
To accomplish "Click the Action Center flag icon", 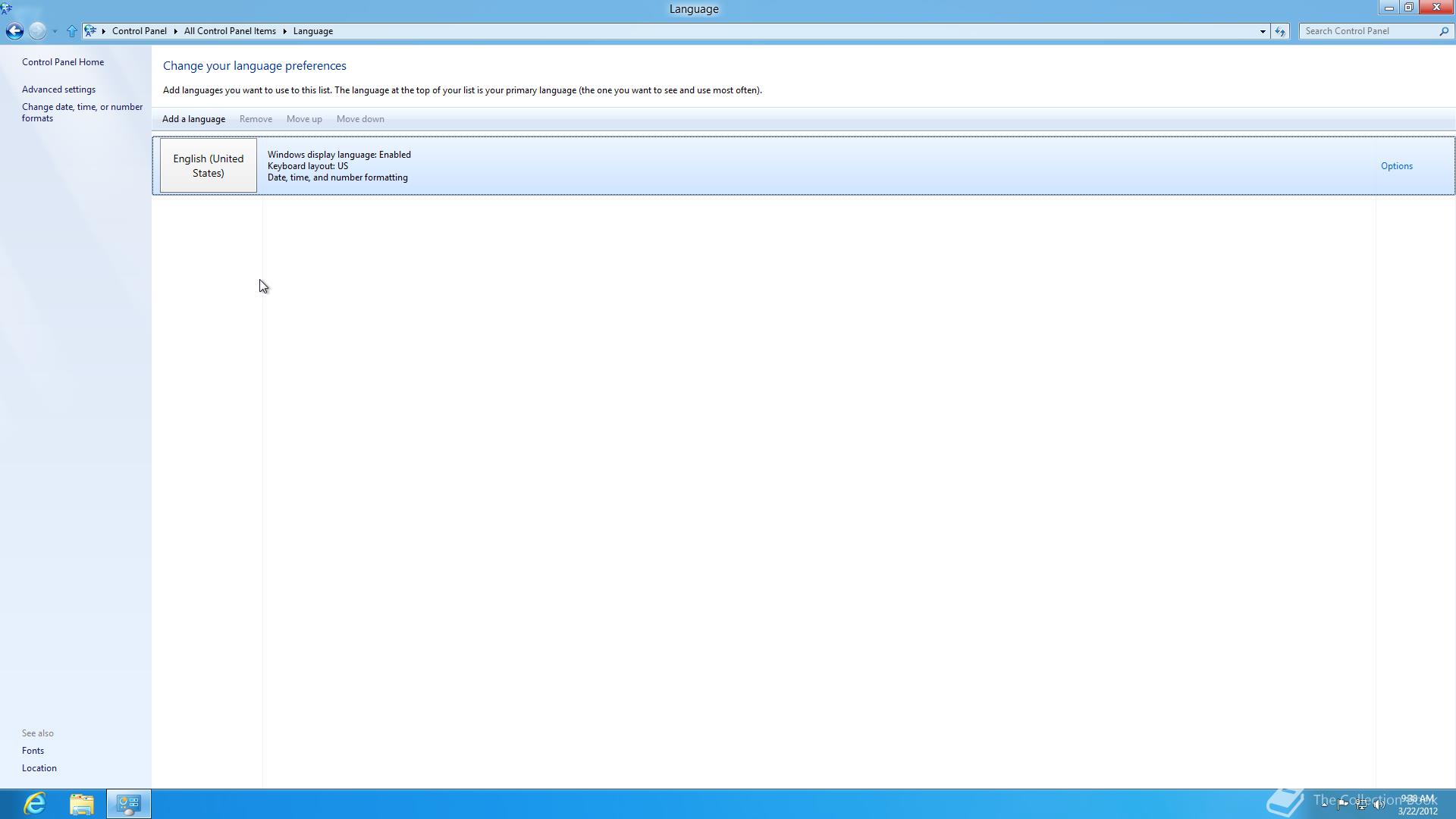I will tap(1342, 805).
